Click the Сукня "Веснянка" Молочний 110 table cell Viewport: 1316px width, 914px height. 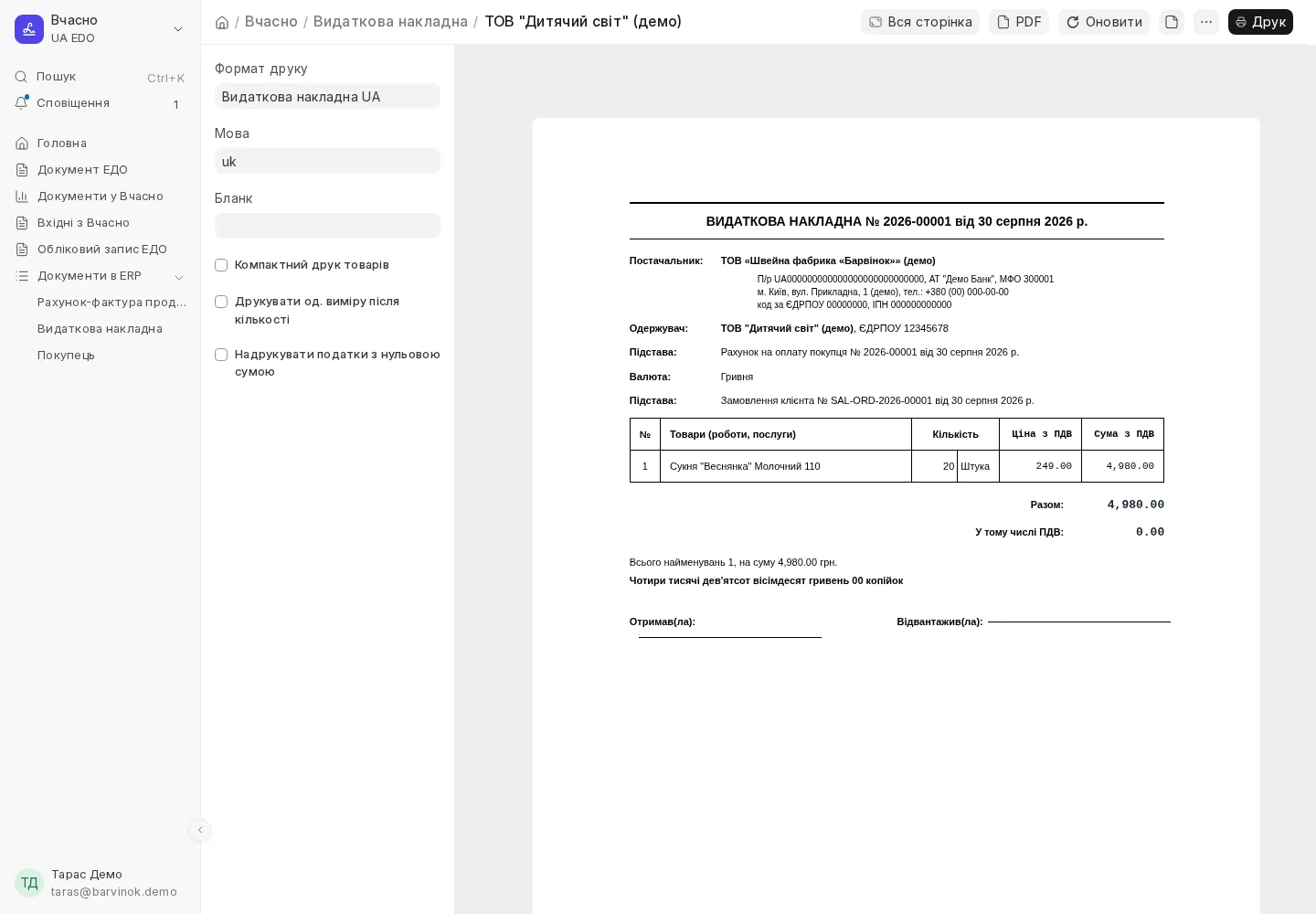point(786,466)
